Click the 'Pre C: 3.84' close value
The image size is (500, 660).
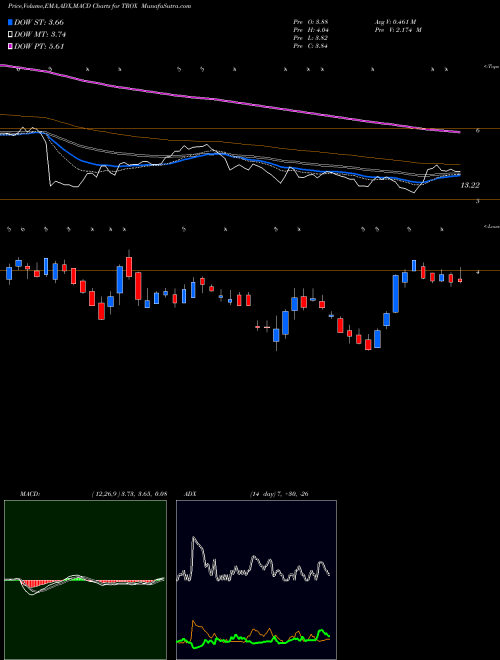[311, 46]
